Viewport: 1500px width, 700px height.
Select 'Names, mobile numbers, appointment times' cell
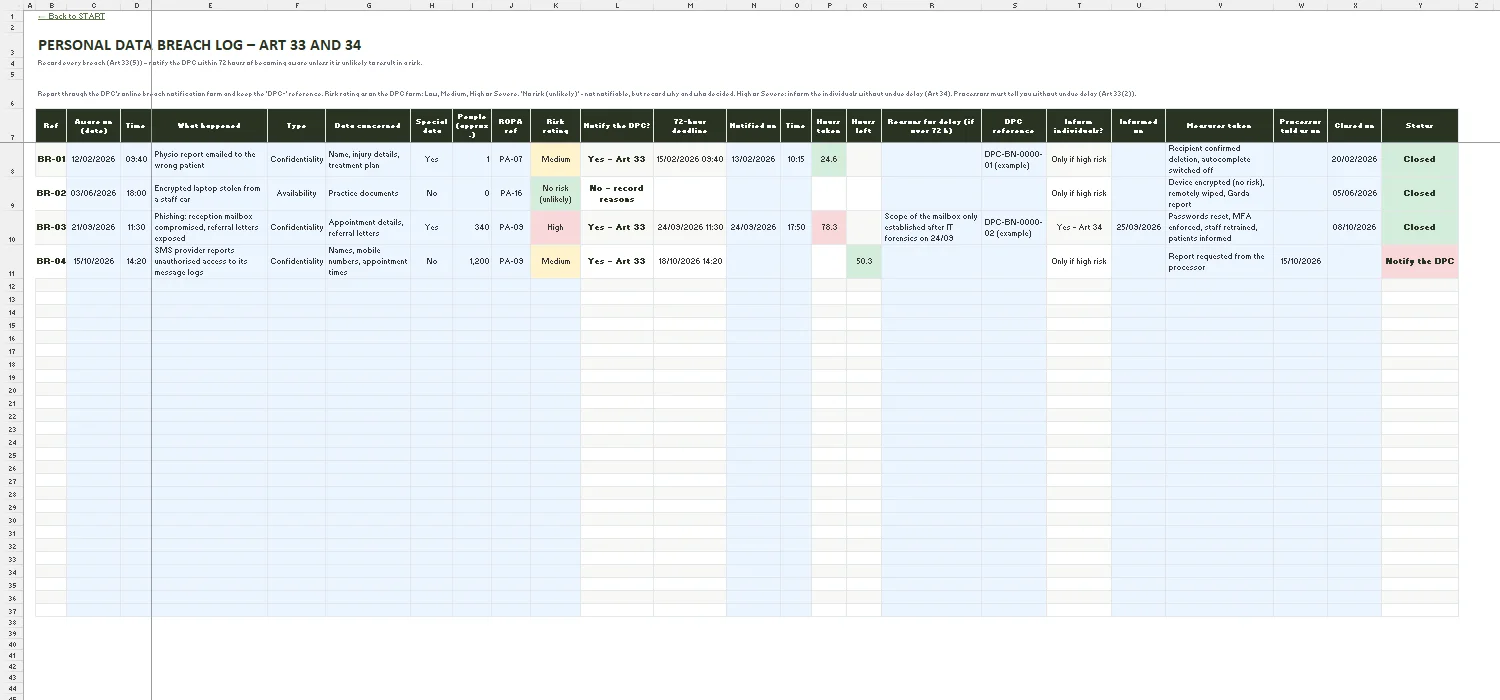(x=368, y=261)
